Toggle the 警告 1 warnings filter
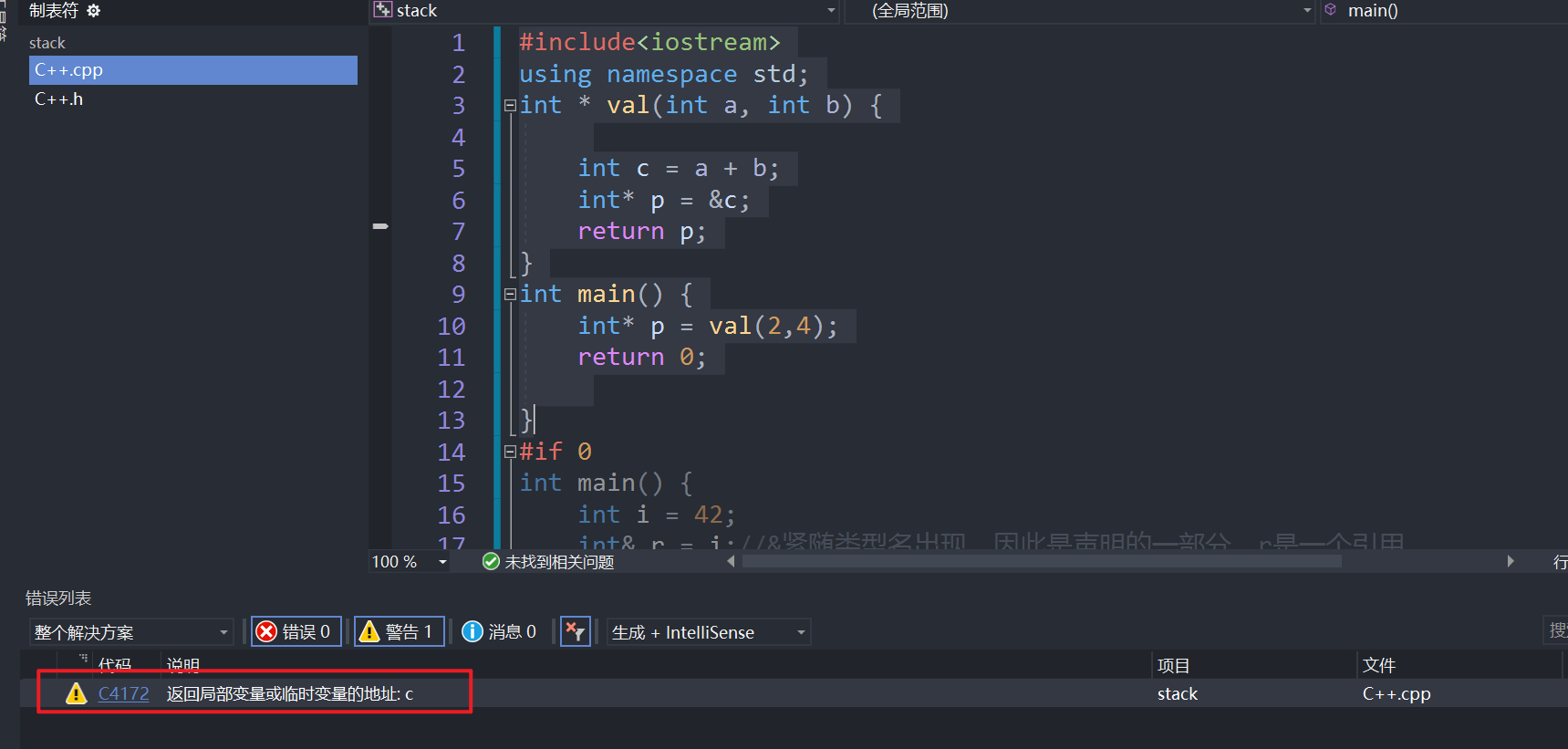This screenshot has width=1568, height=749. (x=399, y=632)
